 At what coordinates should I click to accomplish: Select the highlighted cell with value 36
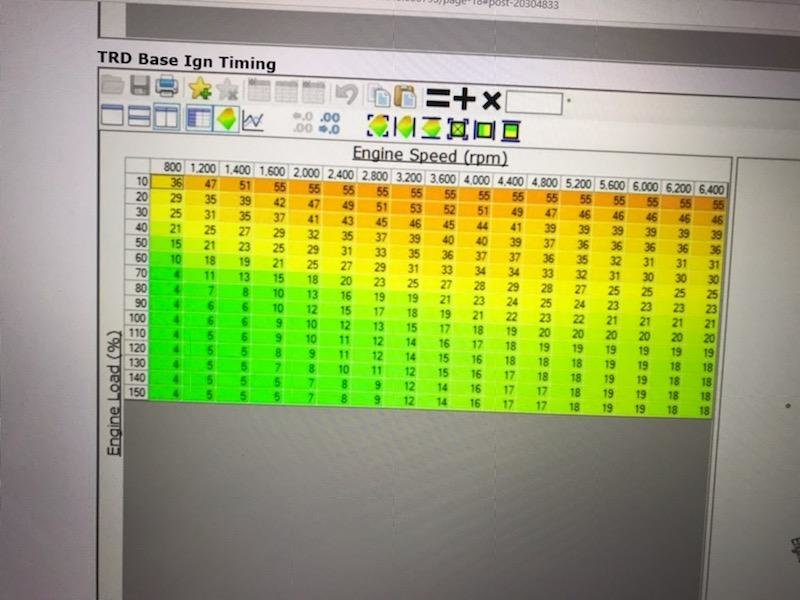pyautogui.click(x=168, y=182)
